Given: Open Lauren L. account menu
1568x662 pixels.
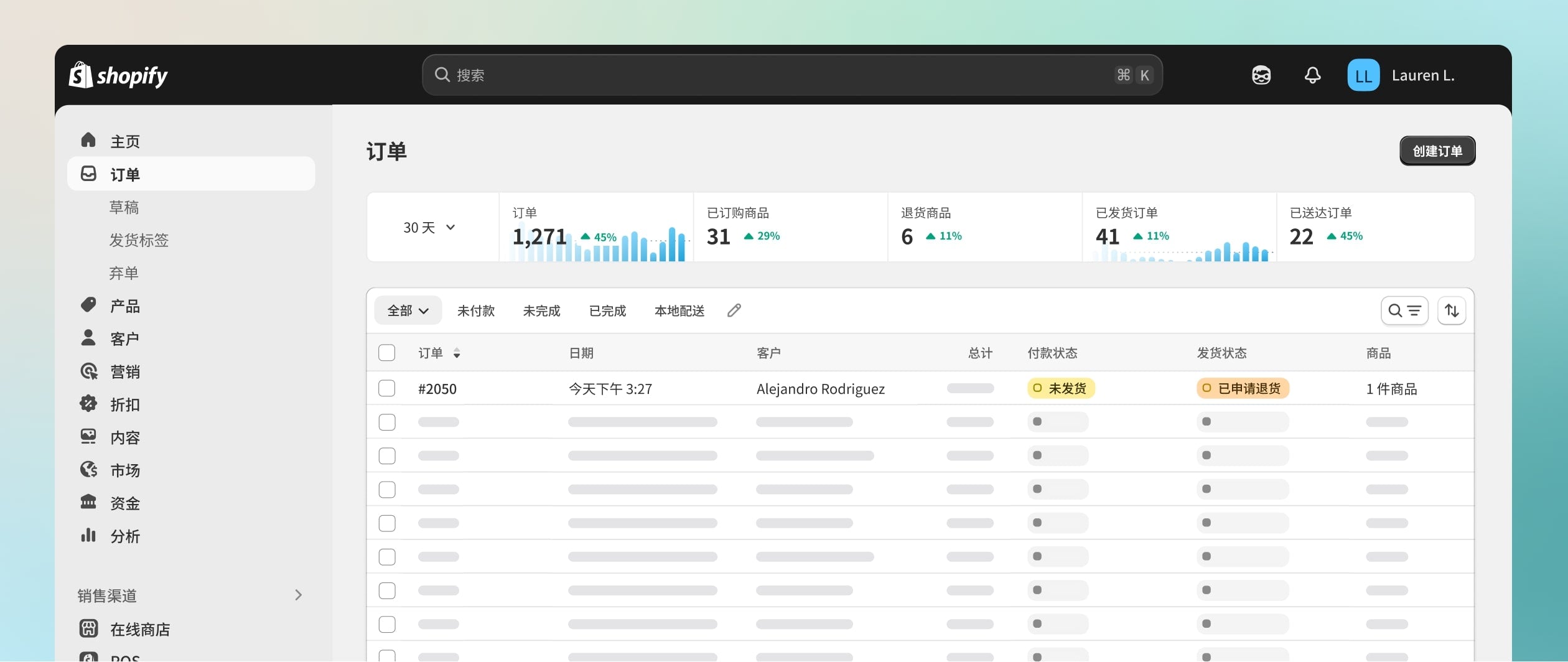Looking at the screenshot, I should (1401, 75).
